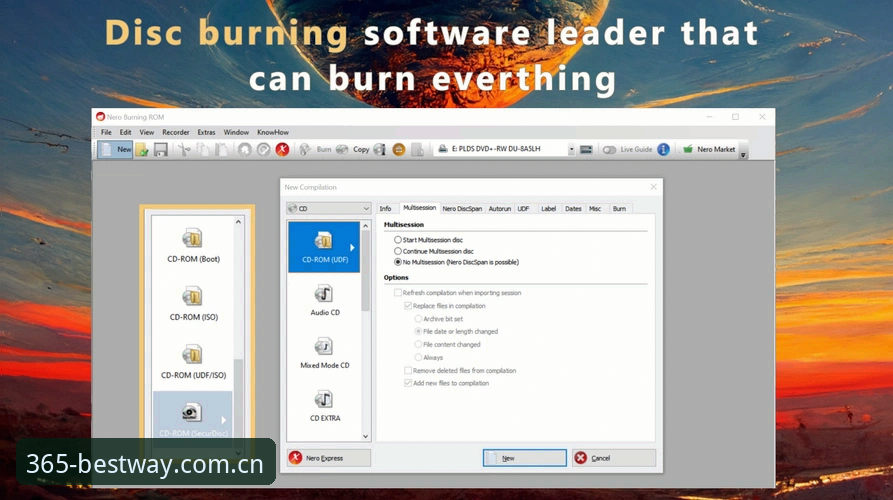
Task: Switch to the Info tab
Action: point(386,209)
